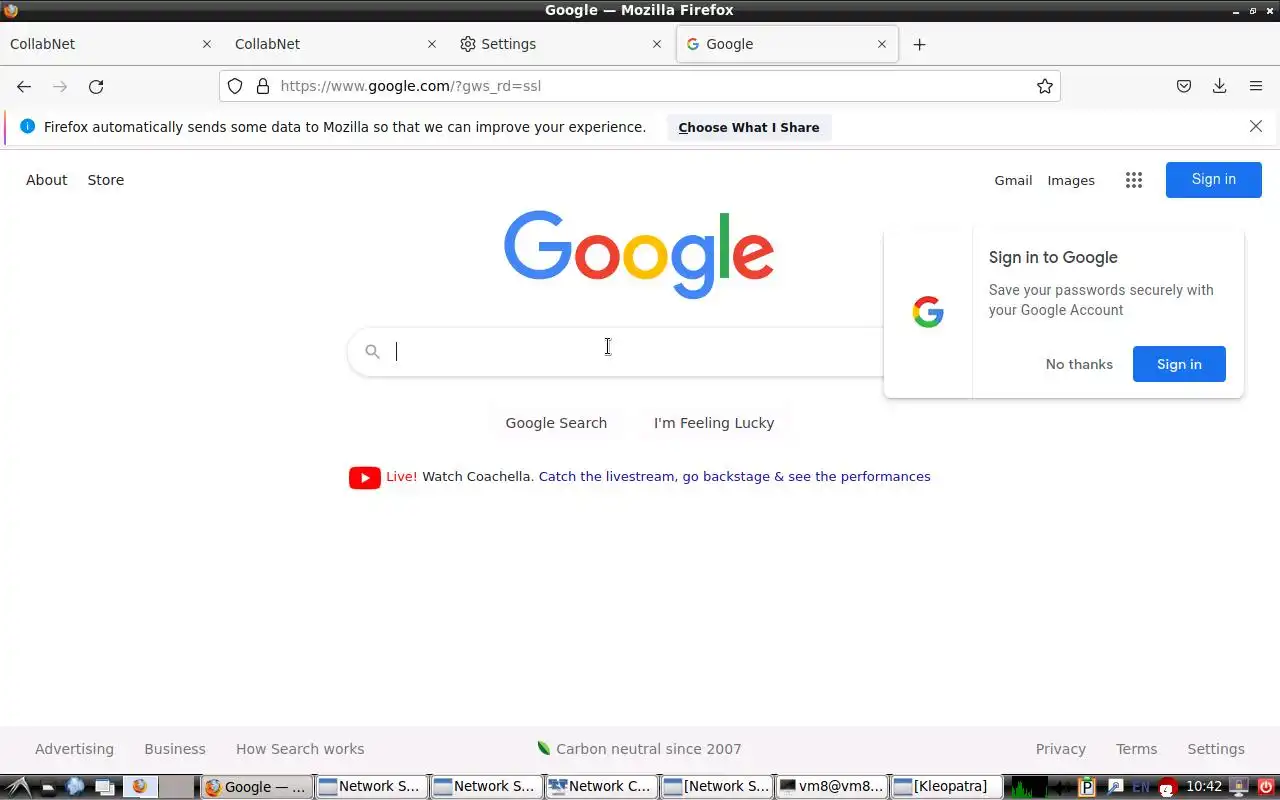Viewport: 1280px width, 800px height.
Task: Click the padlock site security icon
Action: [x=263, y=86]
